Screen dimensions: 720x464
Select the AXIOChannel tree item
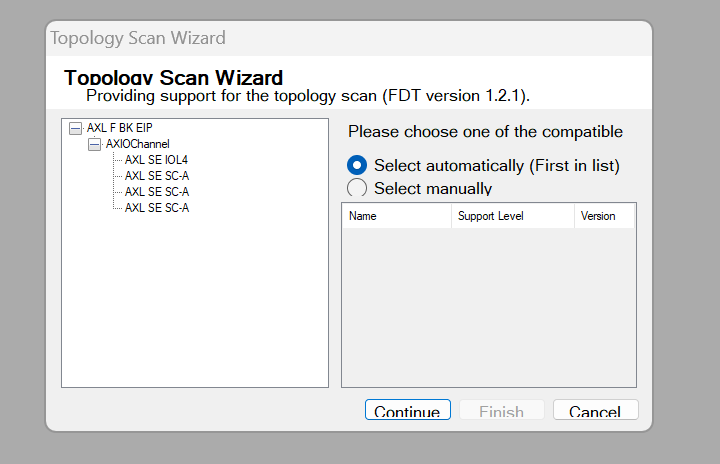click(x=137, y=144)
